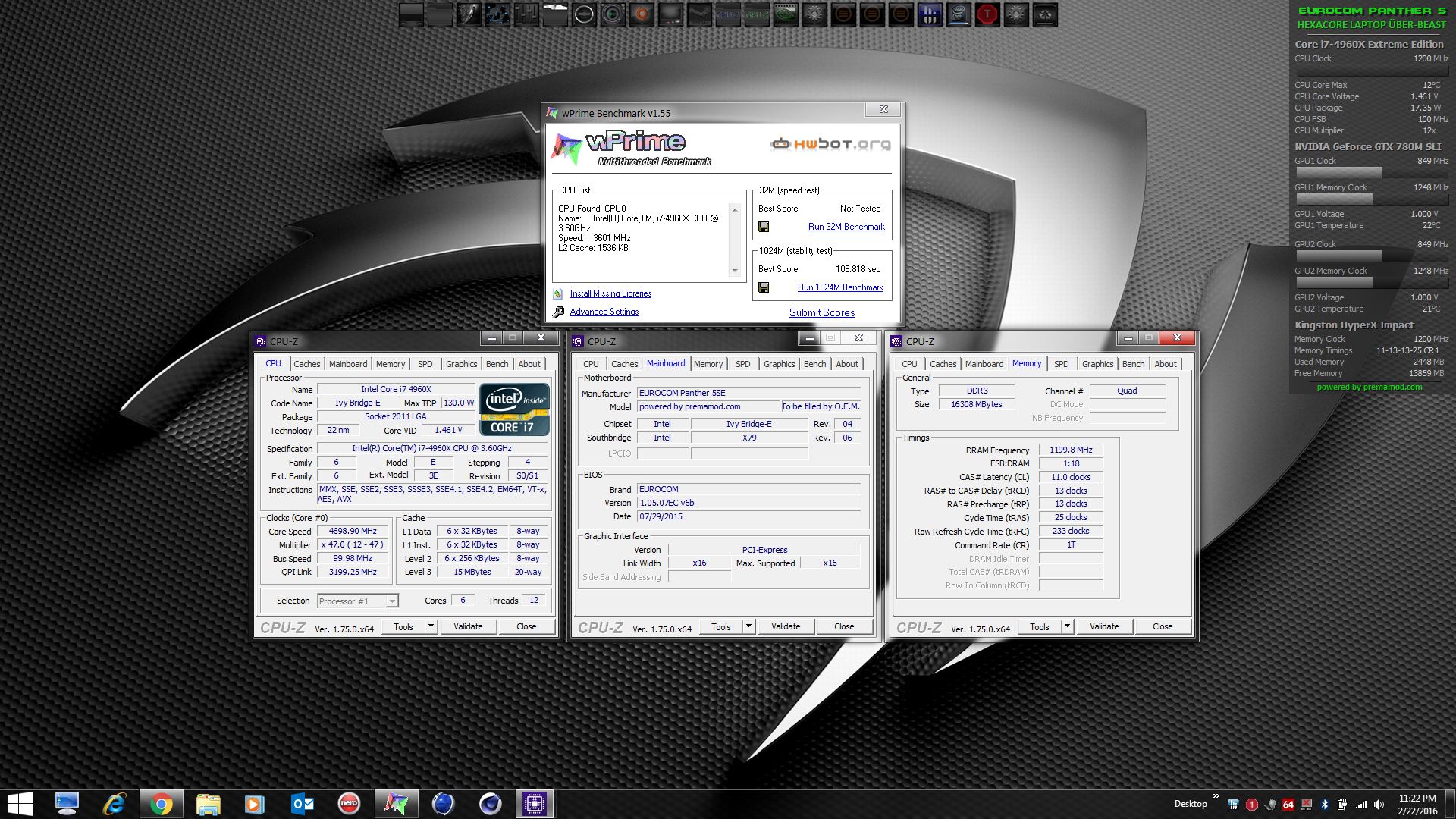Image resolution: width=1456 pixels, height=819 pixels.
Task: Open the Tools dropdown arrow in the leftmost CPU-Z window
Action: (x=431, y=626)
